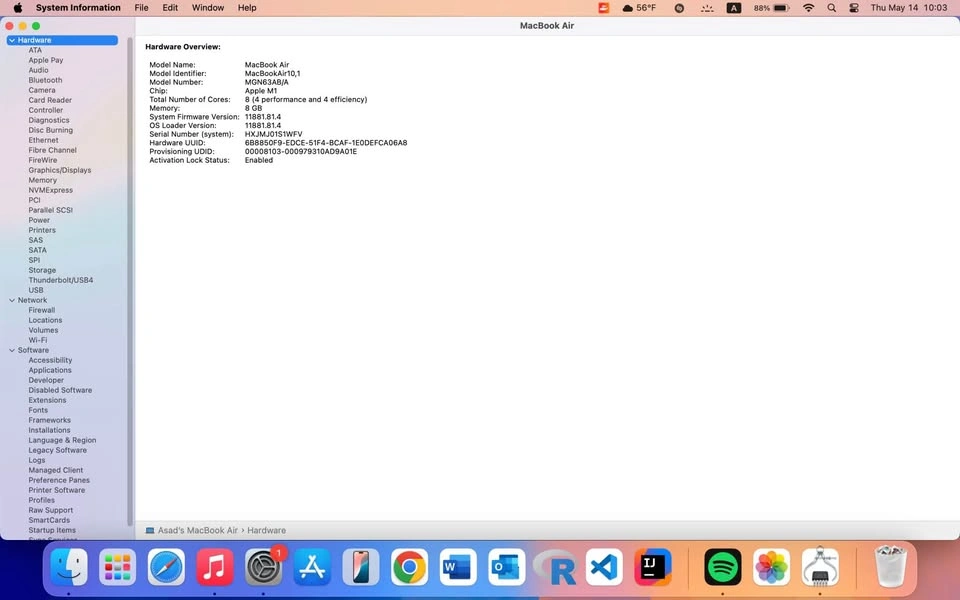Click the laptop icon in path bar
Screen dimensions: 960x600
(x=150, y=530)
